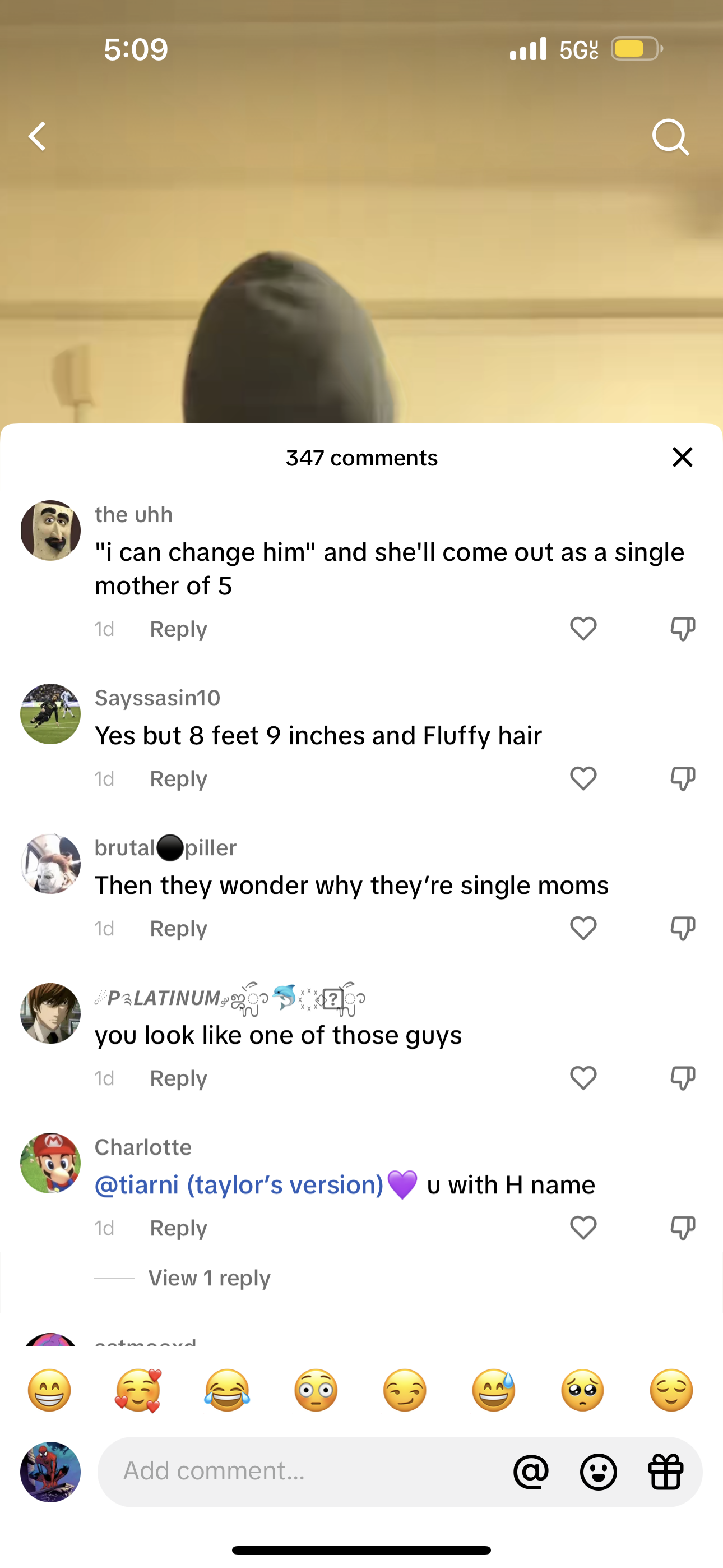Open search with magnifying glass icon
The image size is (723, 1568).
point(670,137)
